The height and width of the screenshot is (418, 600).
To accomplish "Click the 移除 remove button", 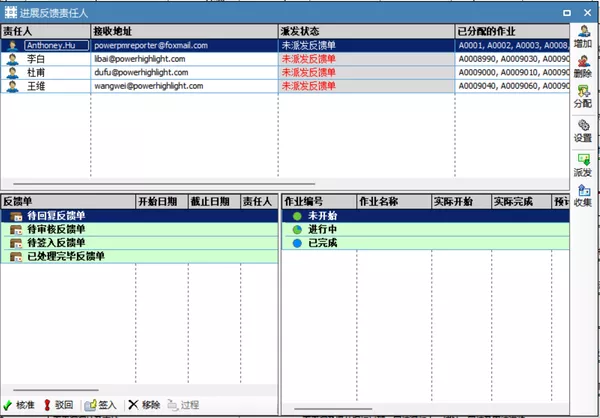I will [144, 405].
